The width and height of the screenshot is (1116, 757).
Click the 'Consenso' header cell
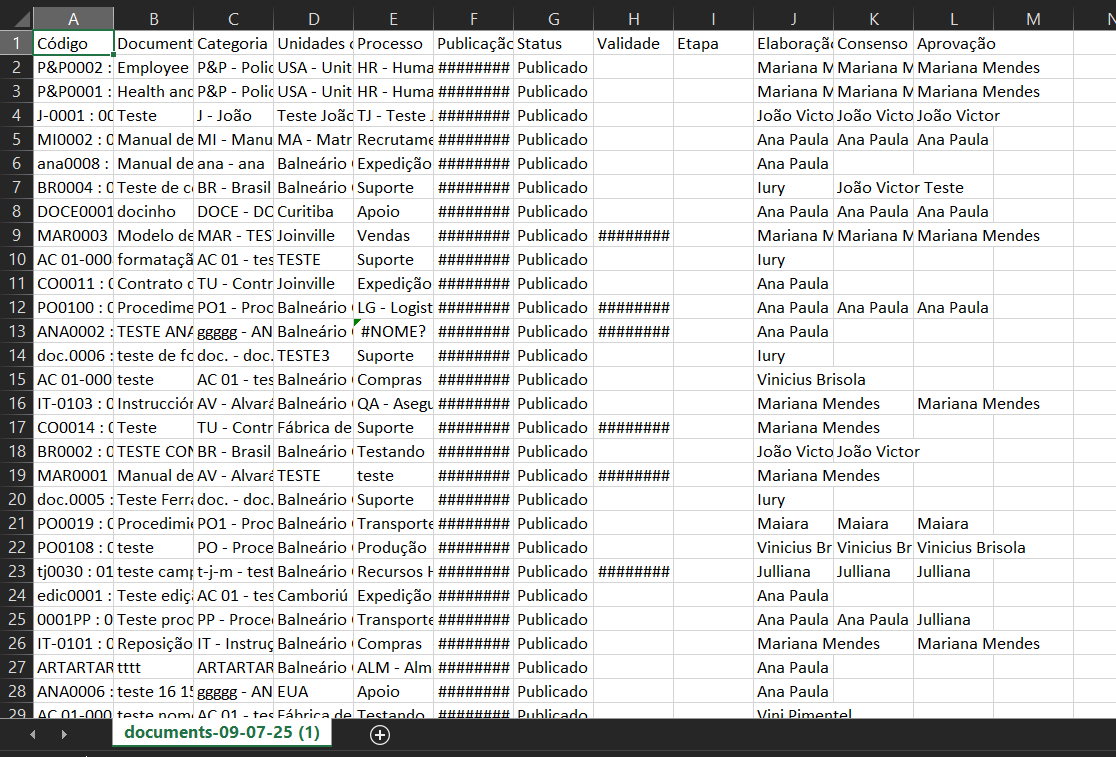873,43
